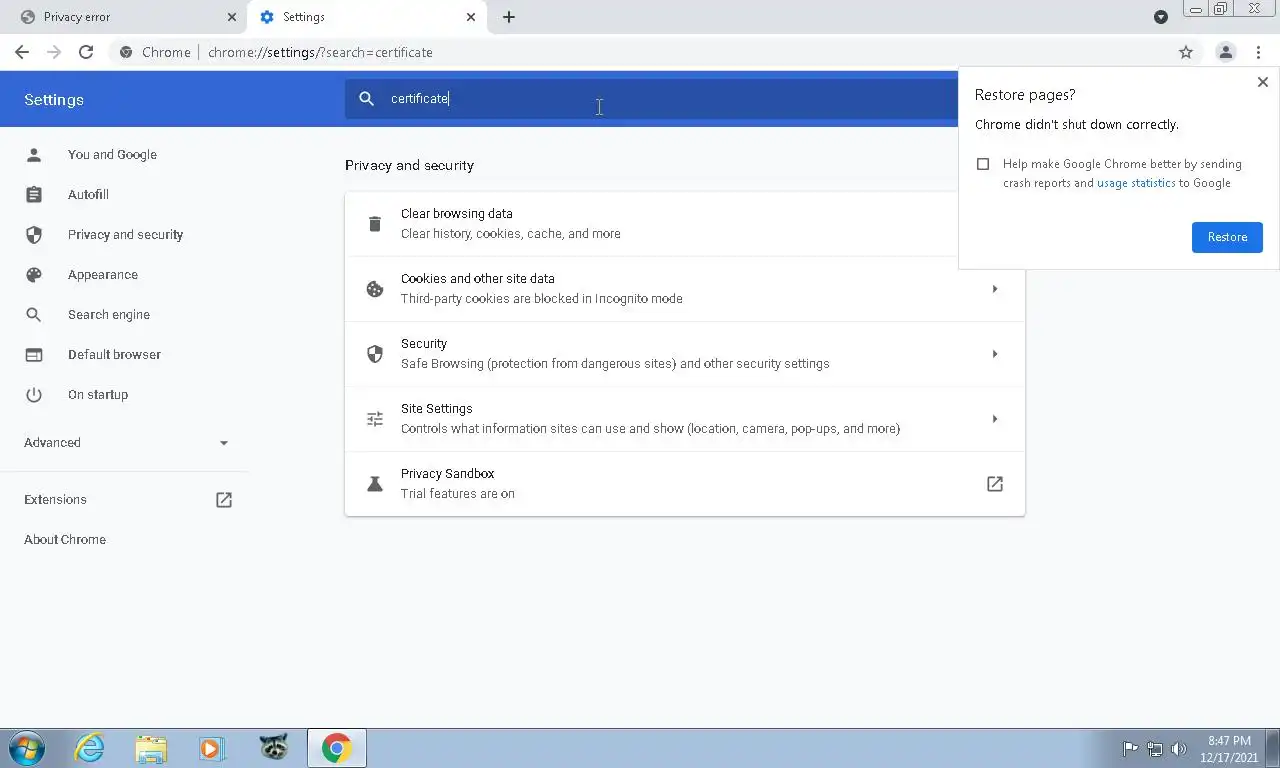Open the Action Center flag tray icon
This screenshot has height=768, width=1280.
1130,748
